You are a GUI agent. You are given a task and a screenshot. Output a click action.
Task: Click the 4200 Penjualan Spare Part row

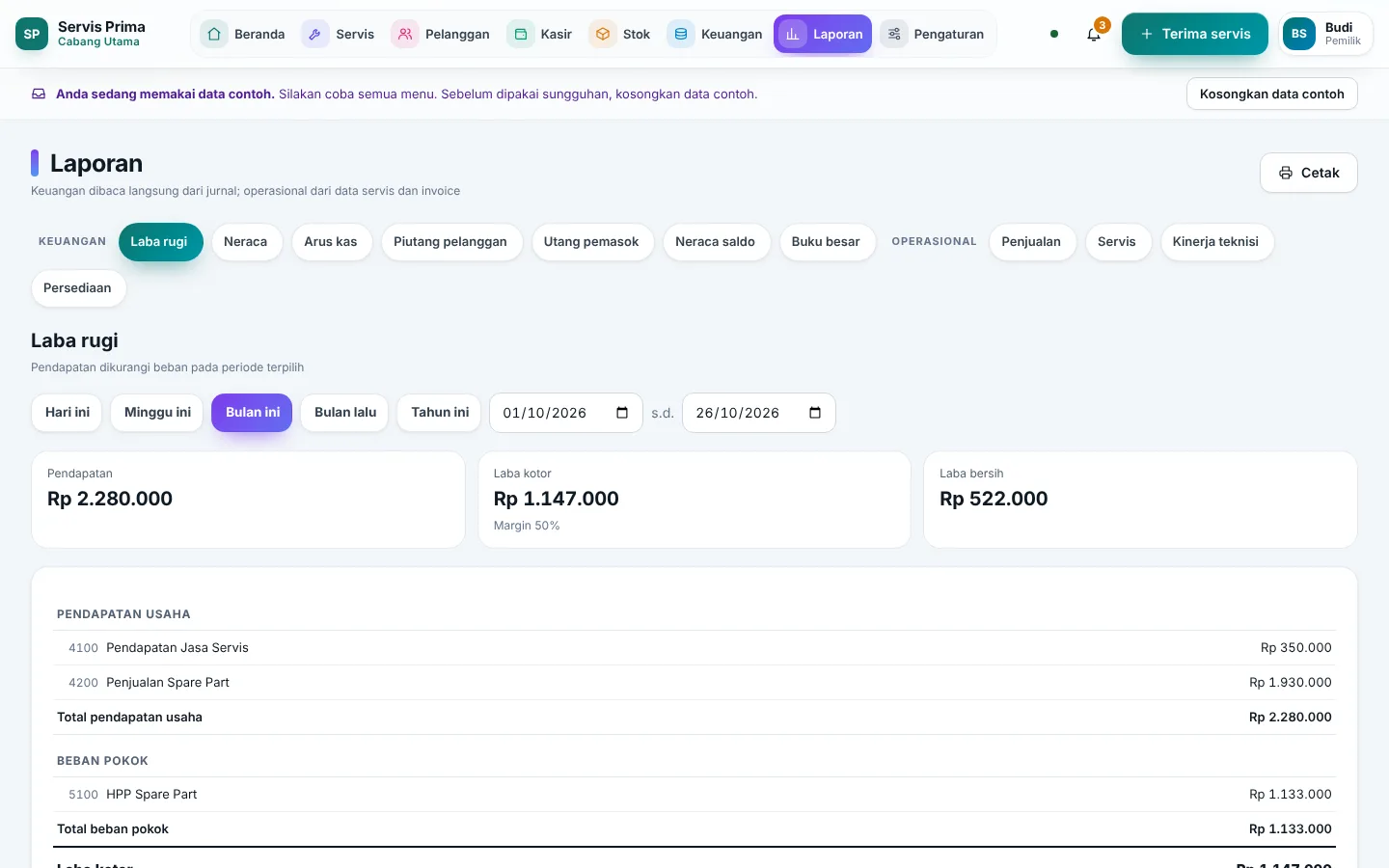click(694, 683)
